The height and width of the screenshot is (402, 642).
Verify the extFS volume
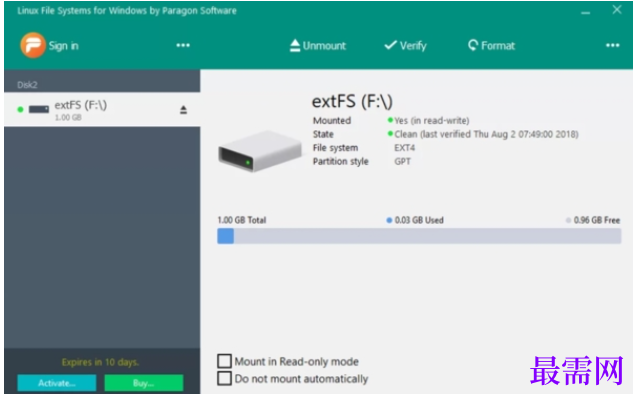(405, 45)
